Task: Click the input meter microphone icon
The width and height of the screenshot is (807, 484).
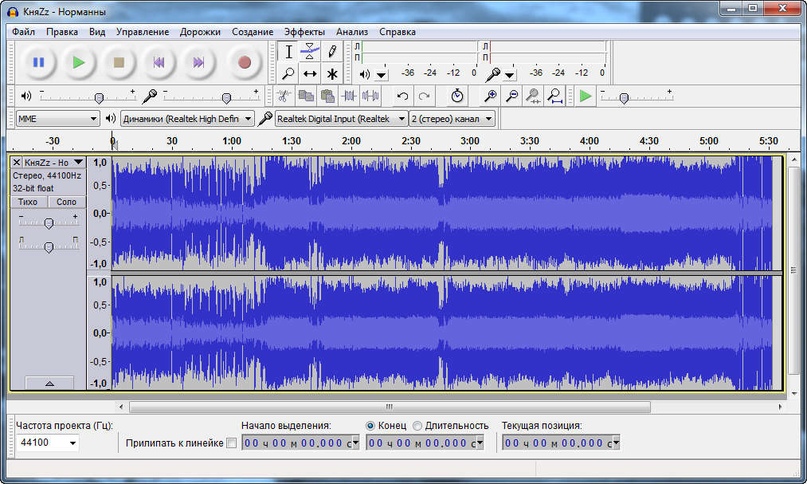Action: point(493,75)
